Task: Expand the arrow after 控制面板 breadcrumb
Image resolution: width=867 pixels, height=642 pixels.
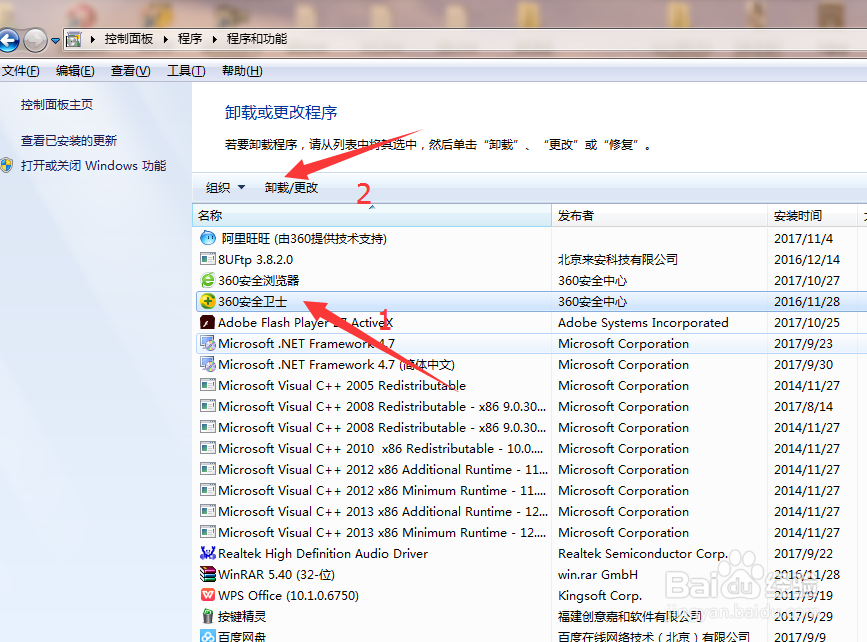Action: [165, 39]
